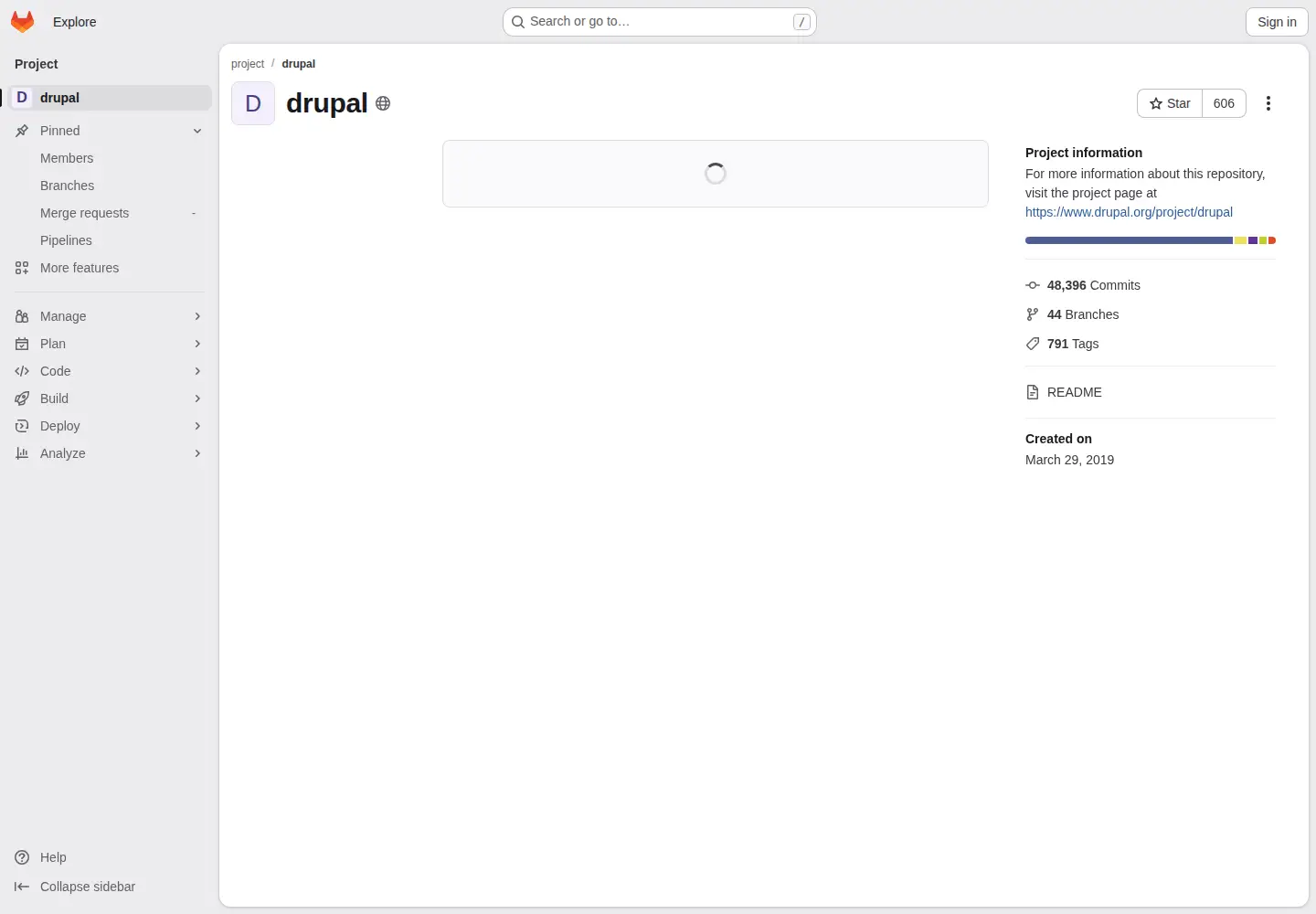Select the drupal project sidebar entry
The width and height of the screenshot is (1316, 914).
tap(110, 98)
